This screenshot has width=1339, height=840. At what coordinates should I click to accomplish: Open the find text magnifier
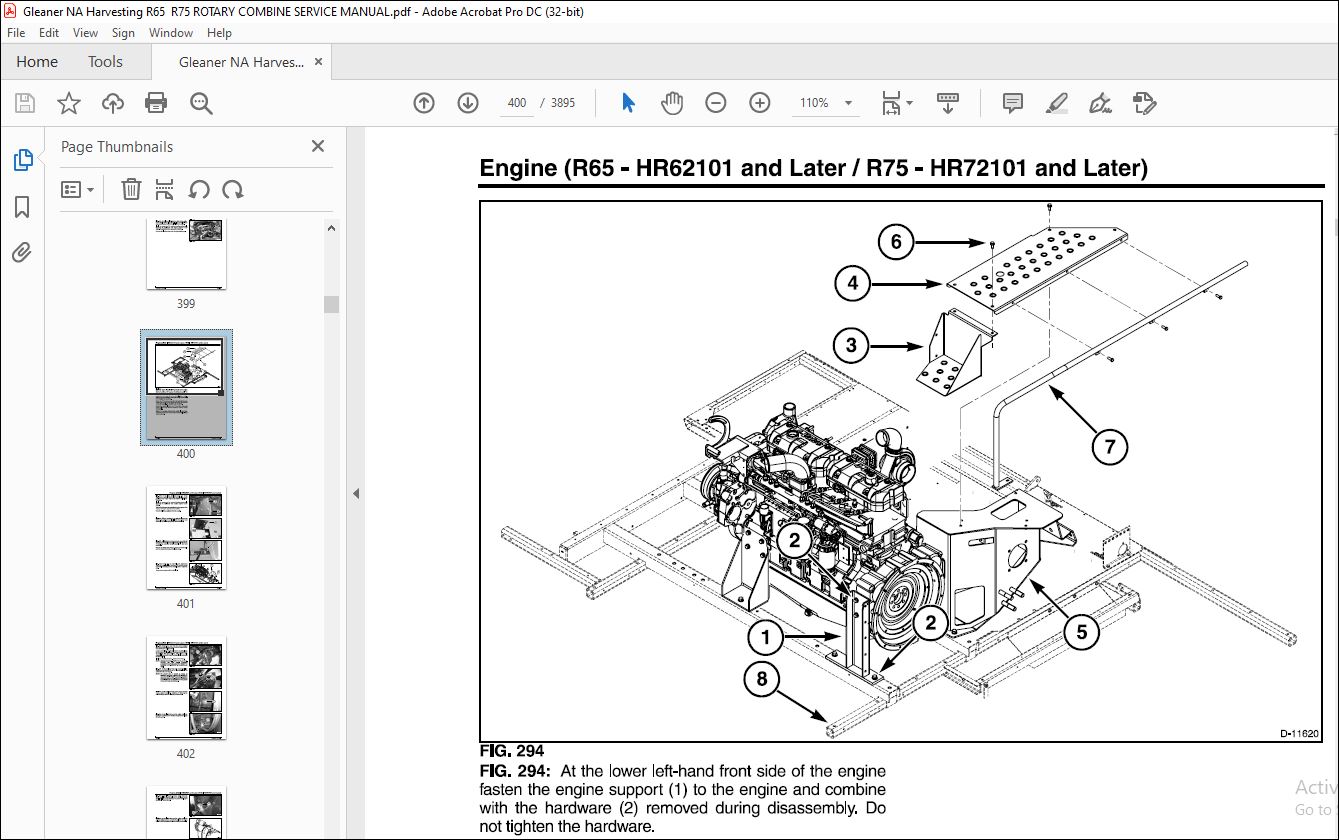(x=201, y=103)
